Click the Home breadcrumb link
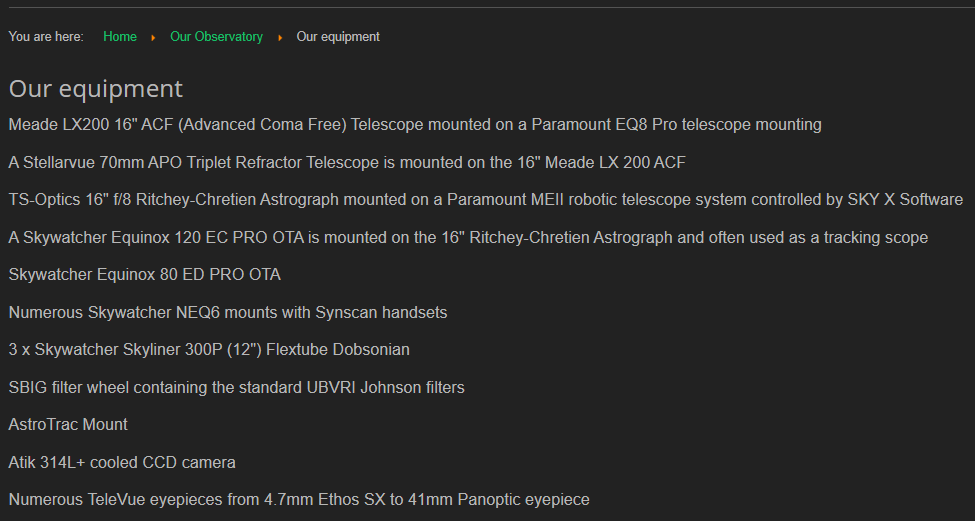 coord(120,37)
